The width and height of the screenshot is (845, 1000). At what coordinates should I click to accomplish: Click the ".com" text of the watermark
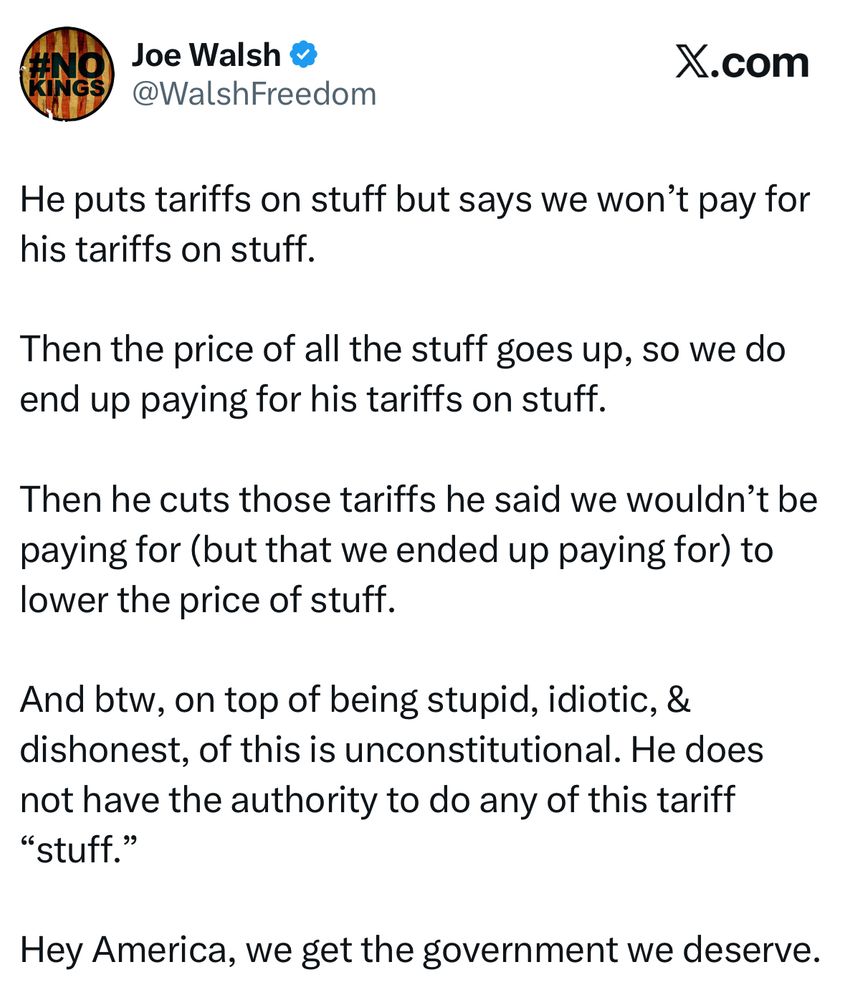[759, 64]
